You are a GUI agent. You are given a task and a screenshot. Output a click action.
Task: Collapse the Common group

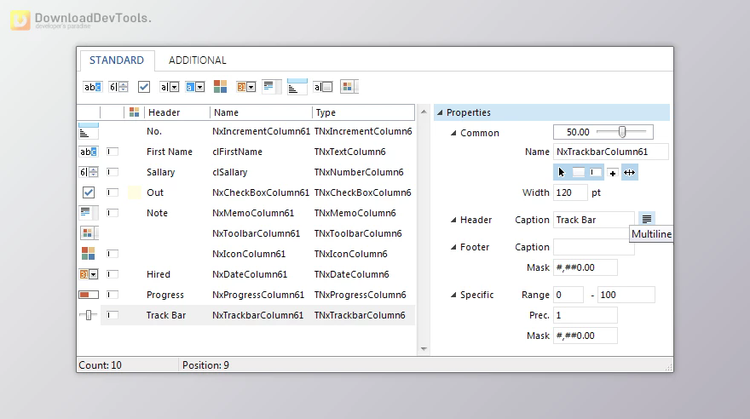pyautogui.click(x=453, y=133)
